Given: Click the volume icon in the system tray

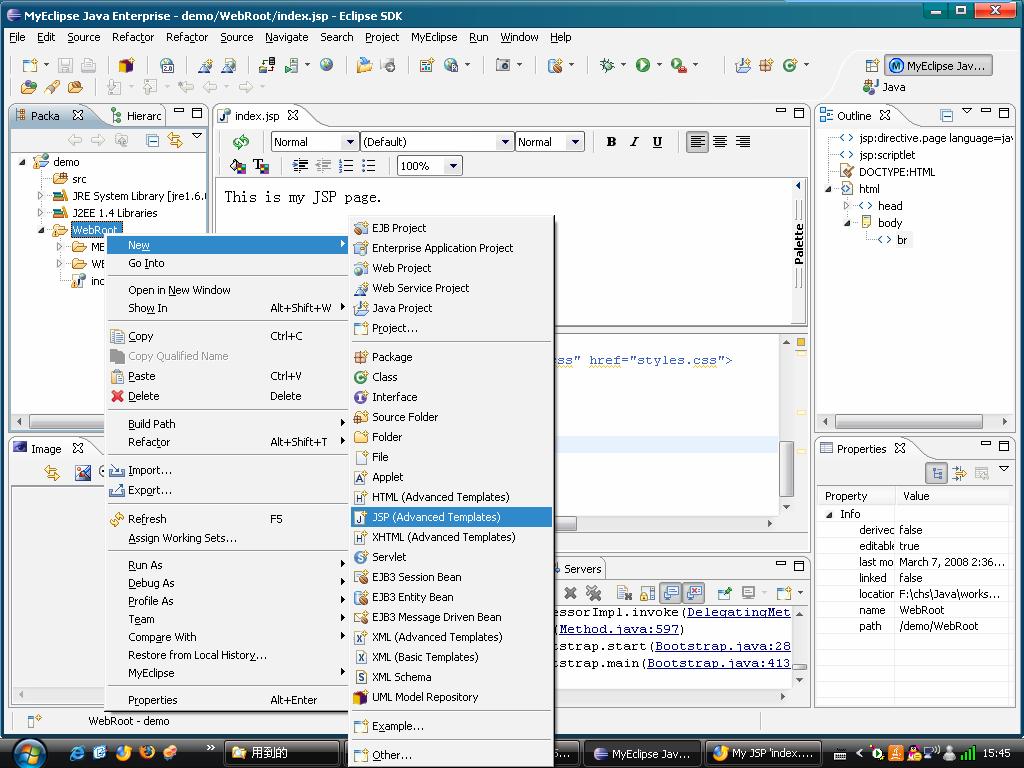Looking at the screenshot, I should [932, 754].
